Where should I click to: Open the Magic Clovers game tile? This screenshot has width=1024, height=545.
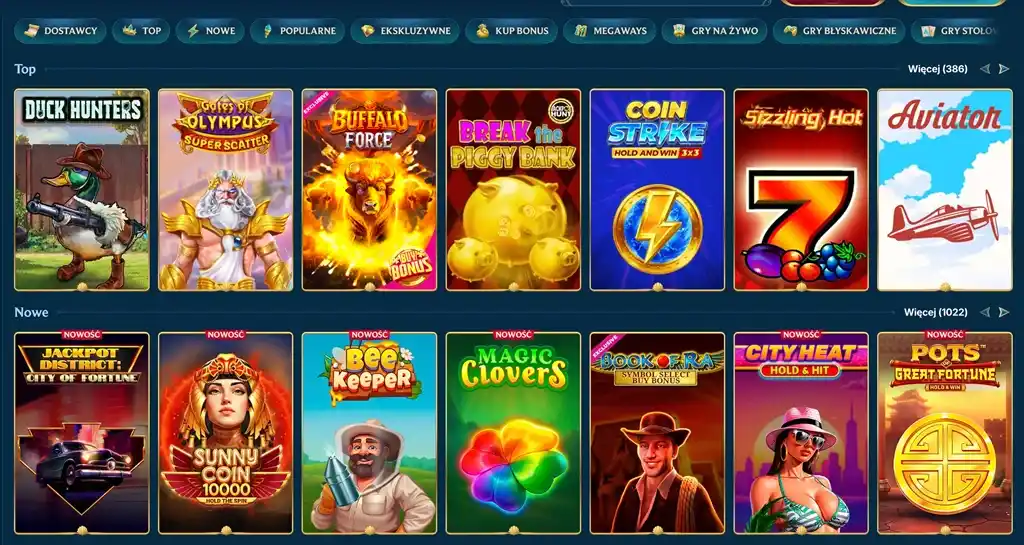tap(513, 433)
